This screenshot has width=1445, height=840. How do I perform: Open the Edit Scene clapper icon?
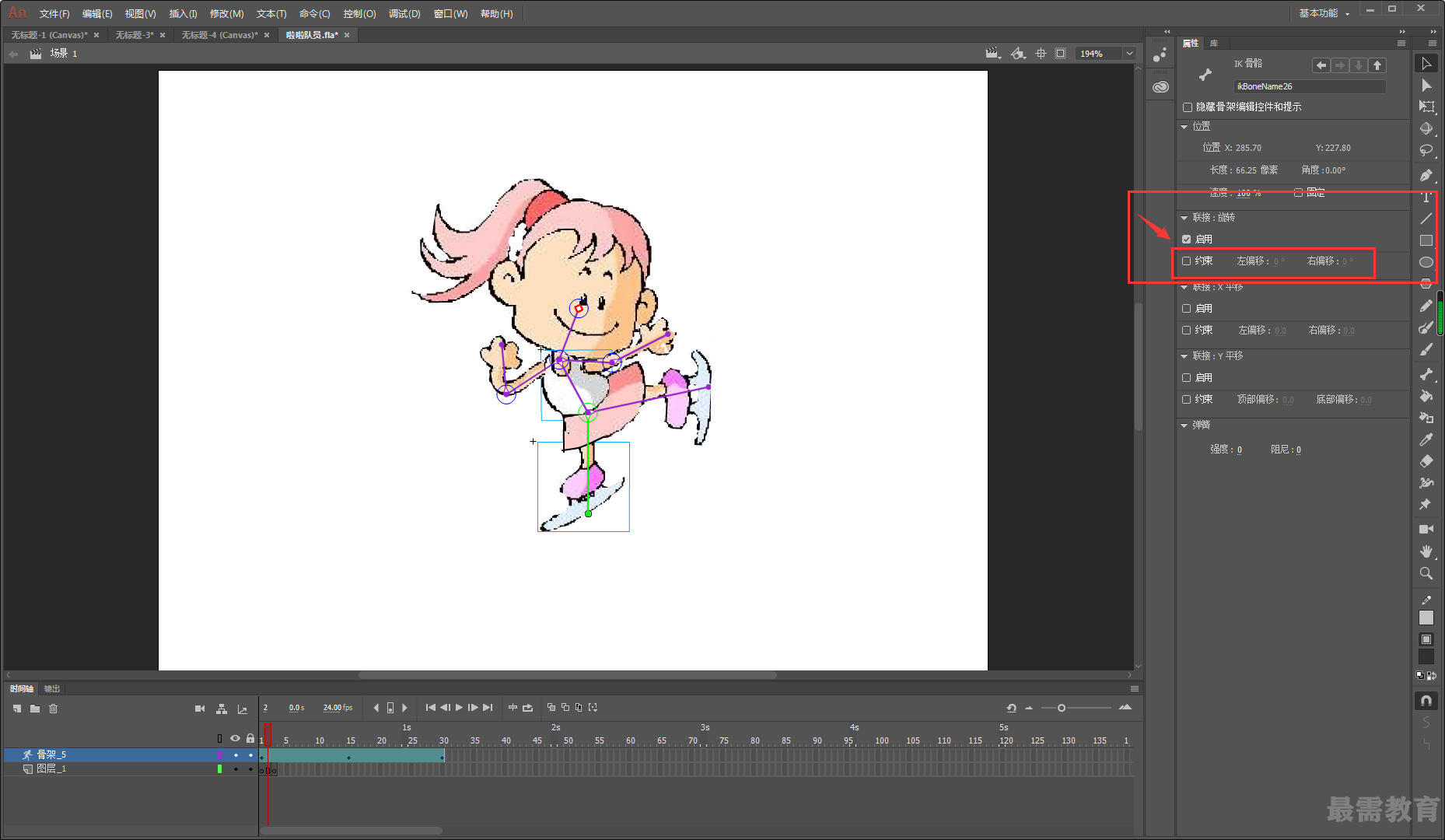[992, 54]
